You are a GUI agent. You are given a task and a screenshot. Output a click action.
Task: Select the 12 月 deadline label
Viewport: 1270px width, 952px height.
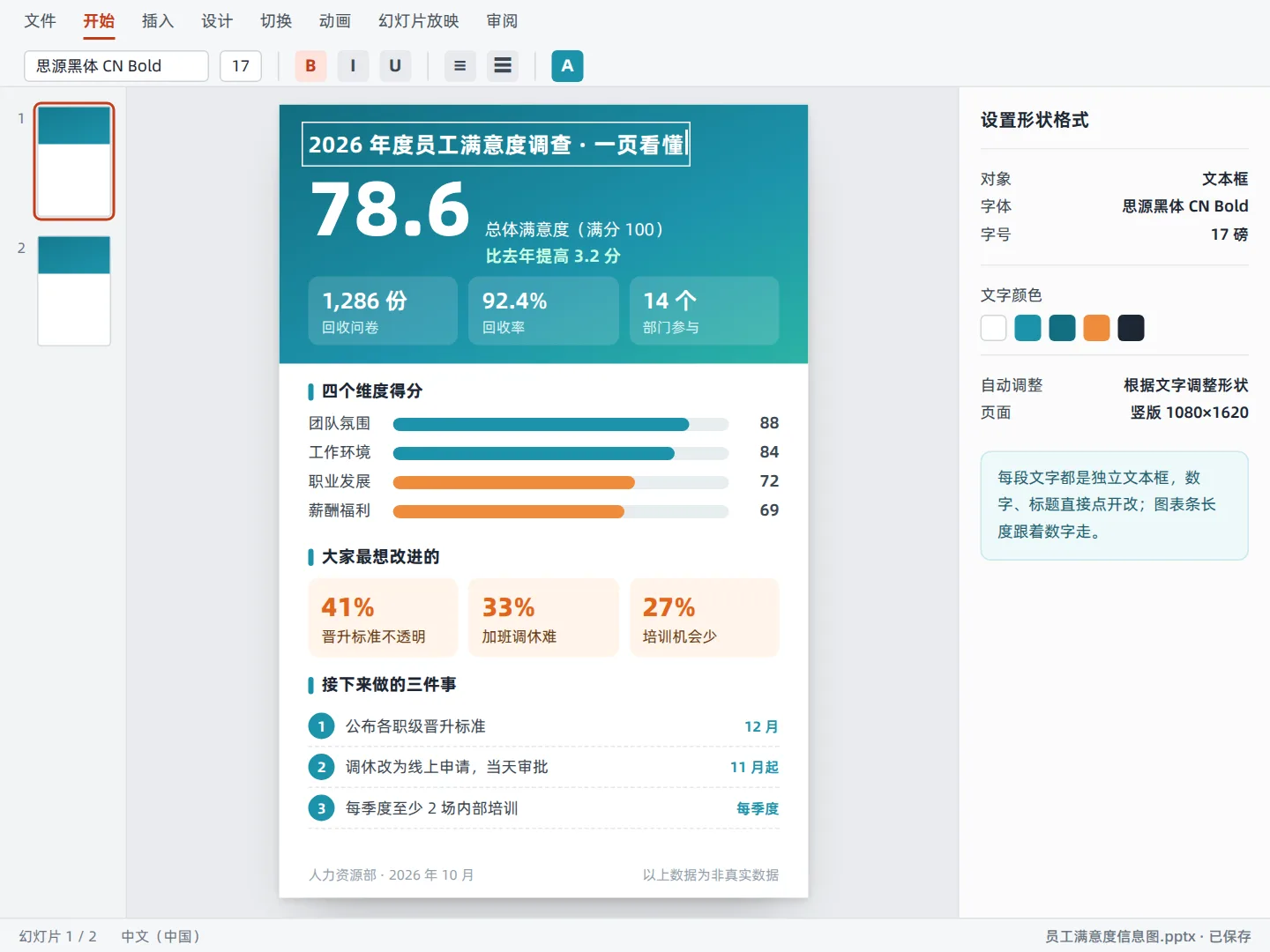point(761,727)
